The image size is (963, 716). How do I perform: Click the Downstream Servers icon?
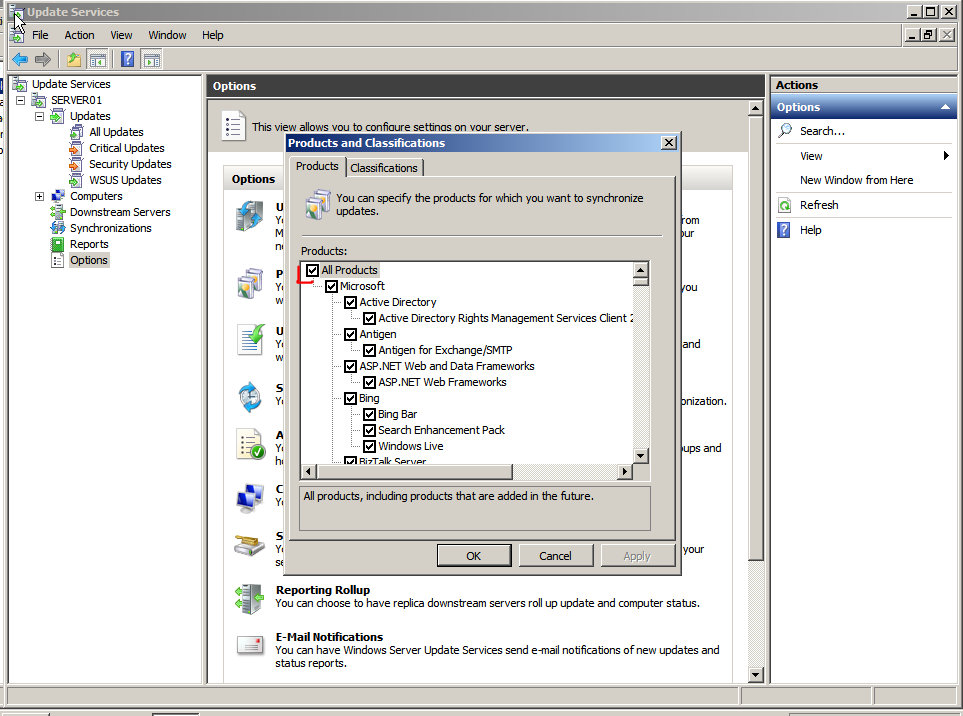[58, 212]
